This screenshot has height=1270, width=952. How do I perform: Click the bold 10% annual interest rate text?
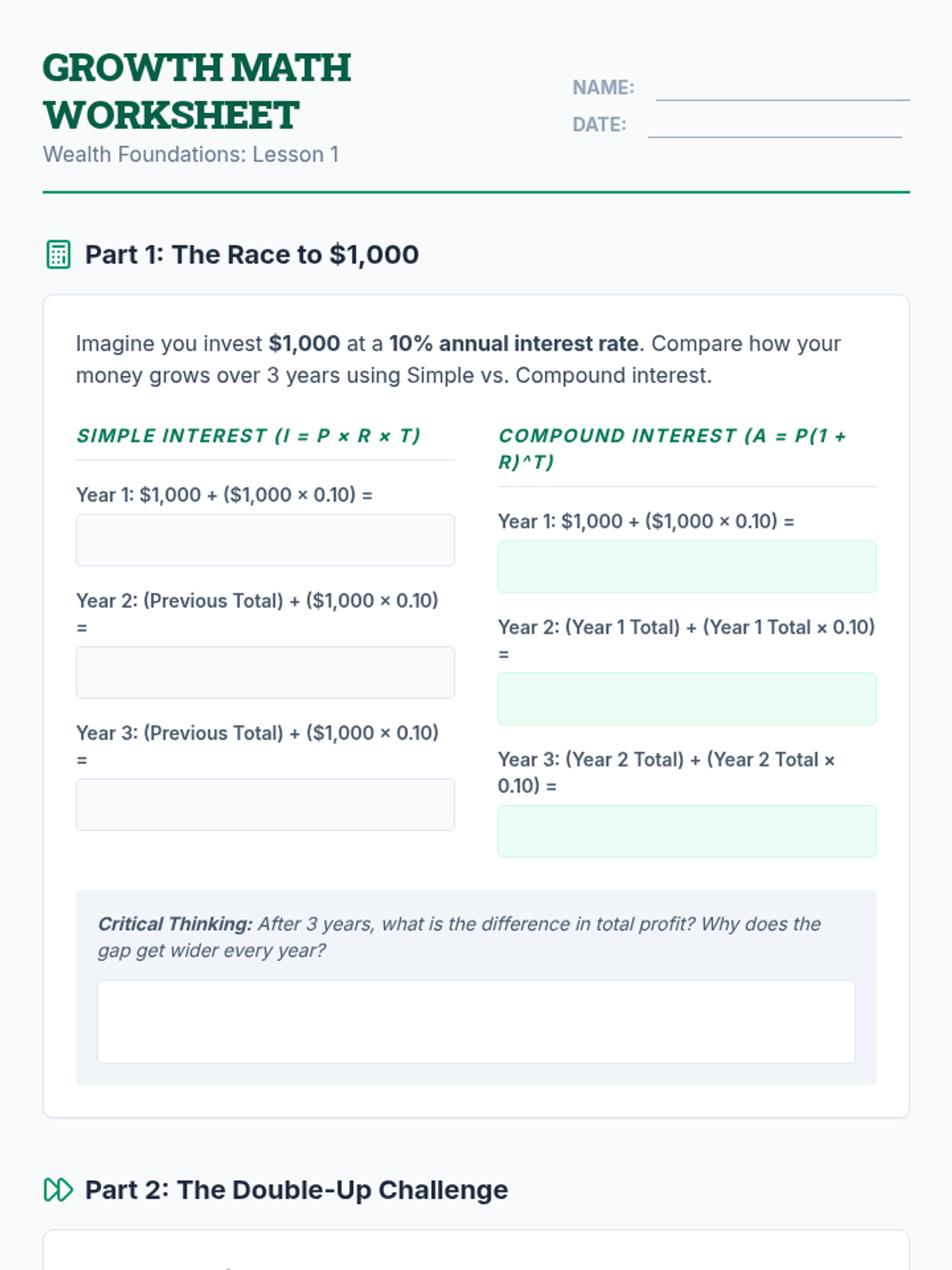pyautogui.click(x=513, y=344)
